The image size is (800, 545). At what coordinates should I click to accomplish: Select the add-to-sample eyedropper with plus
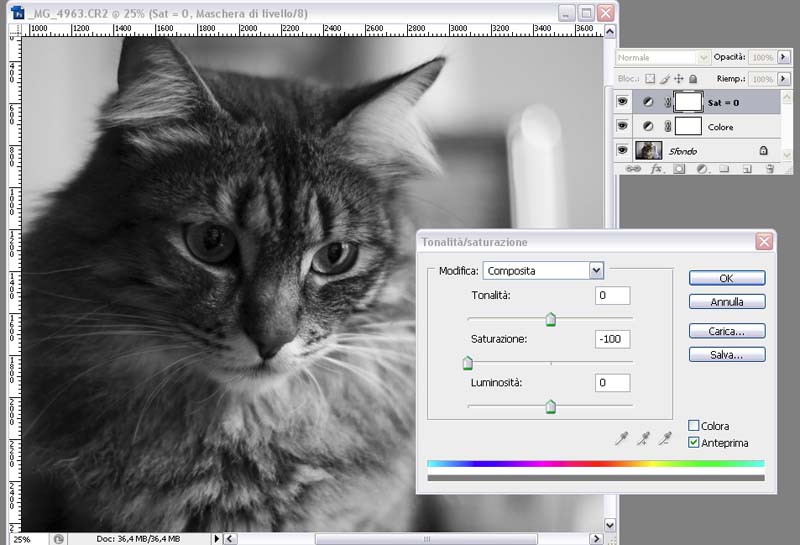(x=644, y=438)
